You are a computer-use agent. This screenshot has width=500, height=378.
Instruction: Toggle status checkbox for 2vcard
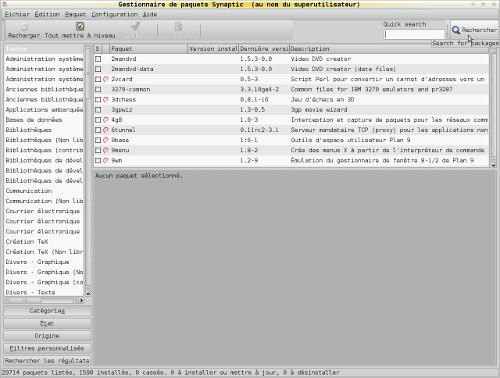tap(98, 79)
